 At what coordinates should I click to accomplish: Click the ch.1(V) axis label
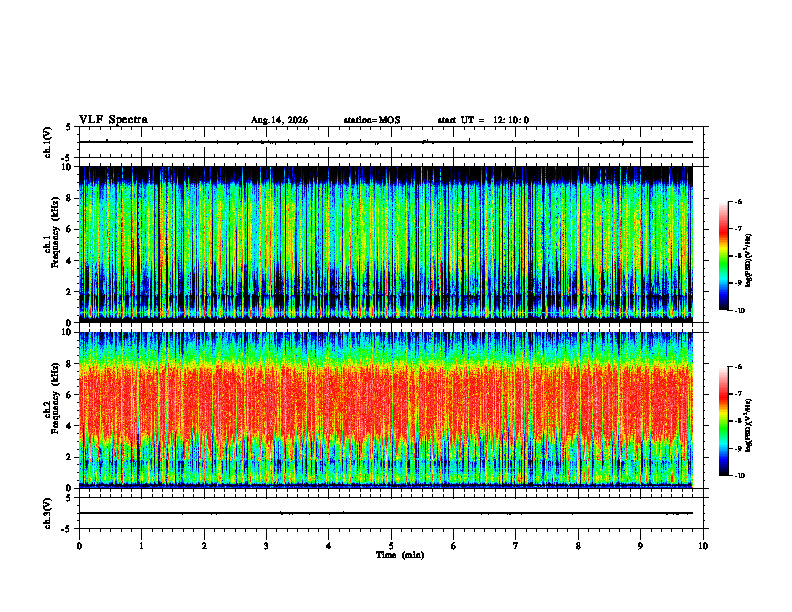tap(47, 142)
